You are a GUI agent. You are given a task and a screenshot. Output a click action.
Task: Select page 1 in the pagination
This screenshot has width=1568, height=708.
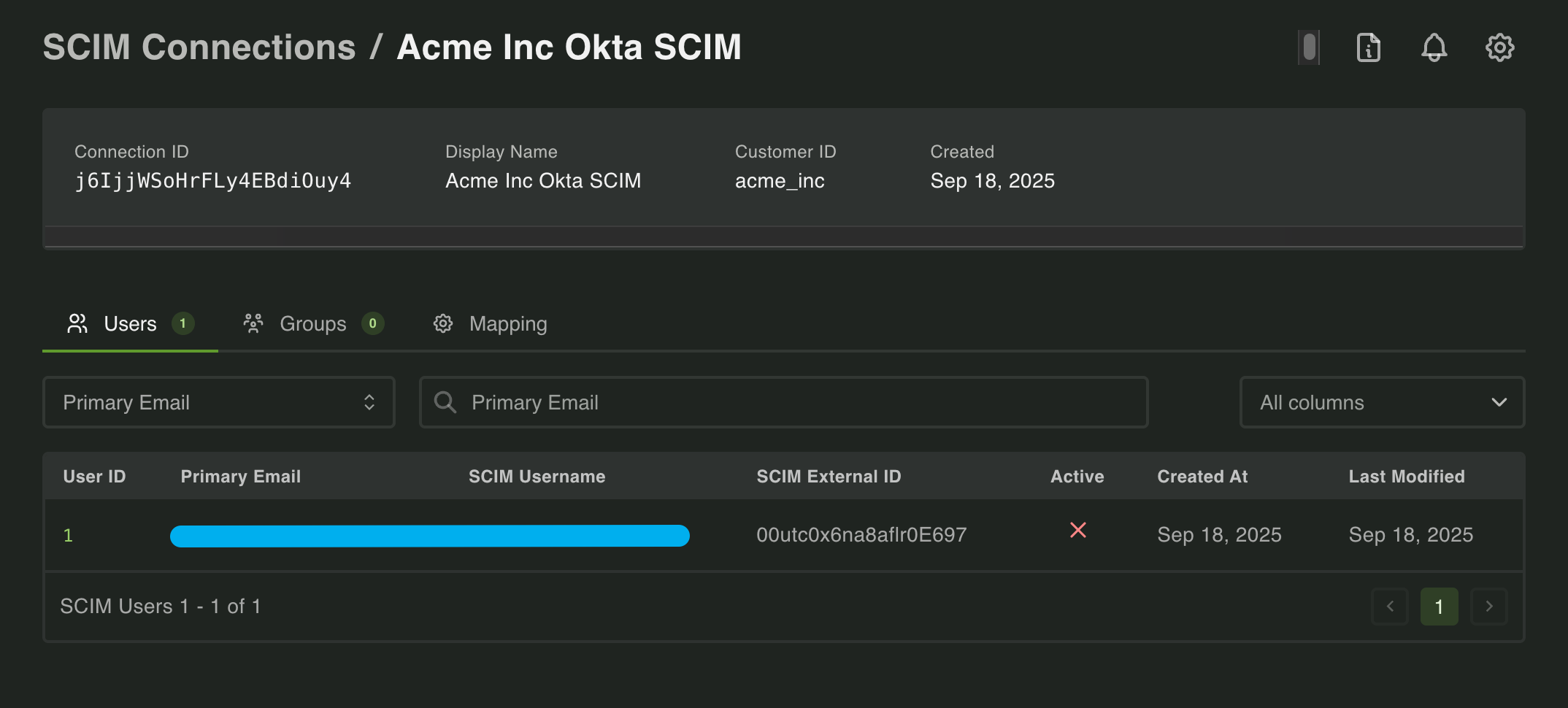[x=1439, y=607]
